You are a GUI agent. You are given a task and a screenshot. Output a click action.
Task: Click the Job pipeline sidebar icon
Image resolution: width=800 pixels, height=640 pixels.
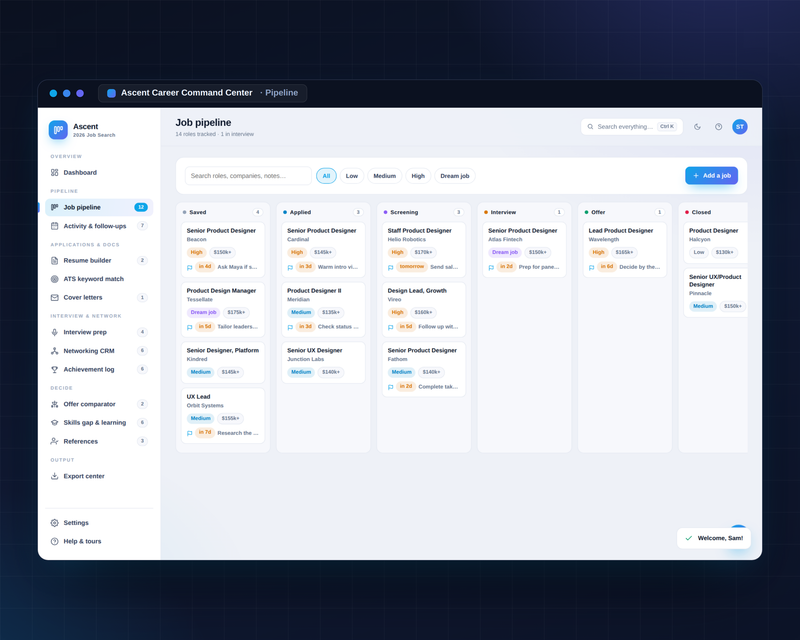pos(55,207)
